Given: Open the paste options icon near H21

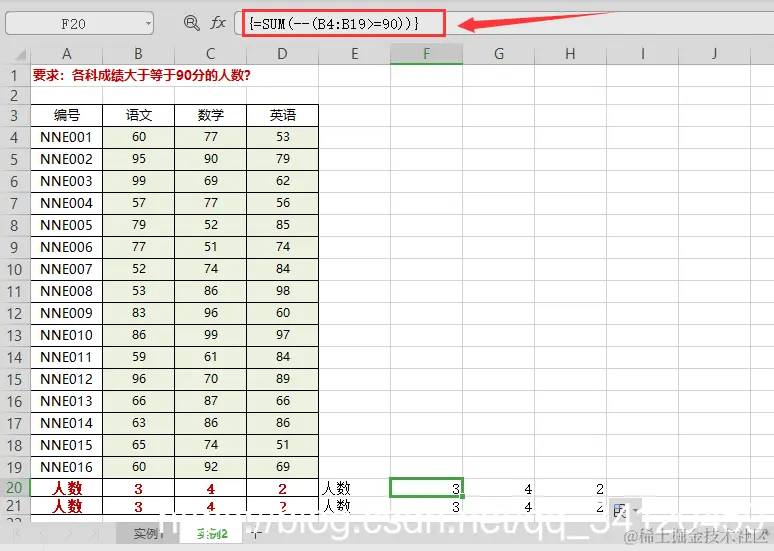Looking at the screenshot, I should (x=625, y=510).
